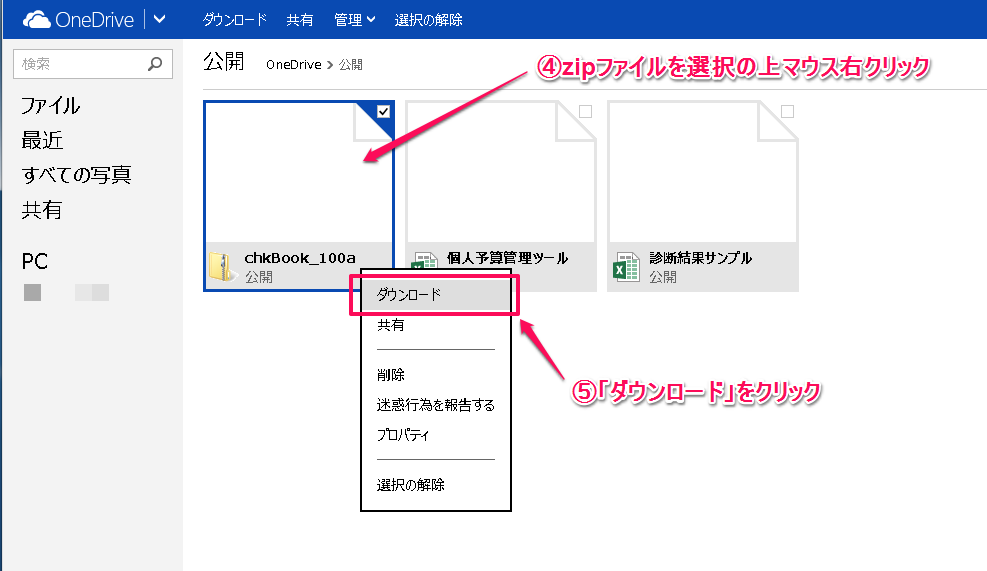Uncheck the chkBook_100a selection checkbox
Screen dimensions: 987x571
pos(383,112)
